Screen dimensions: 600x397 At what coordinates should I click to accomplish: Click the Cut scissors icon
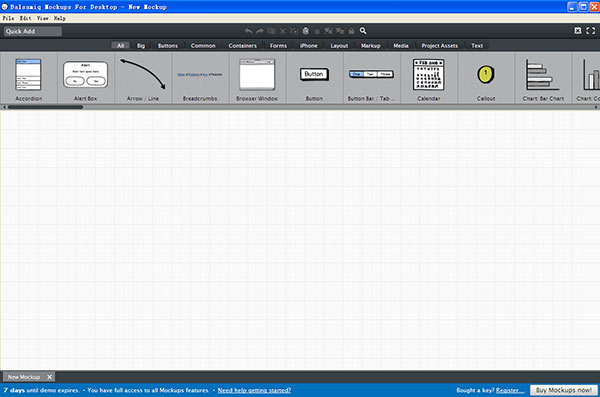(283, 31)
